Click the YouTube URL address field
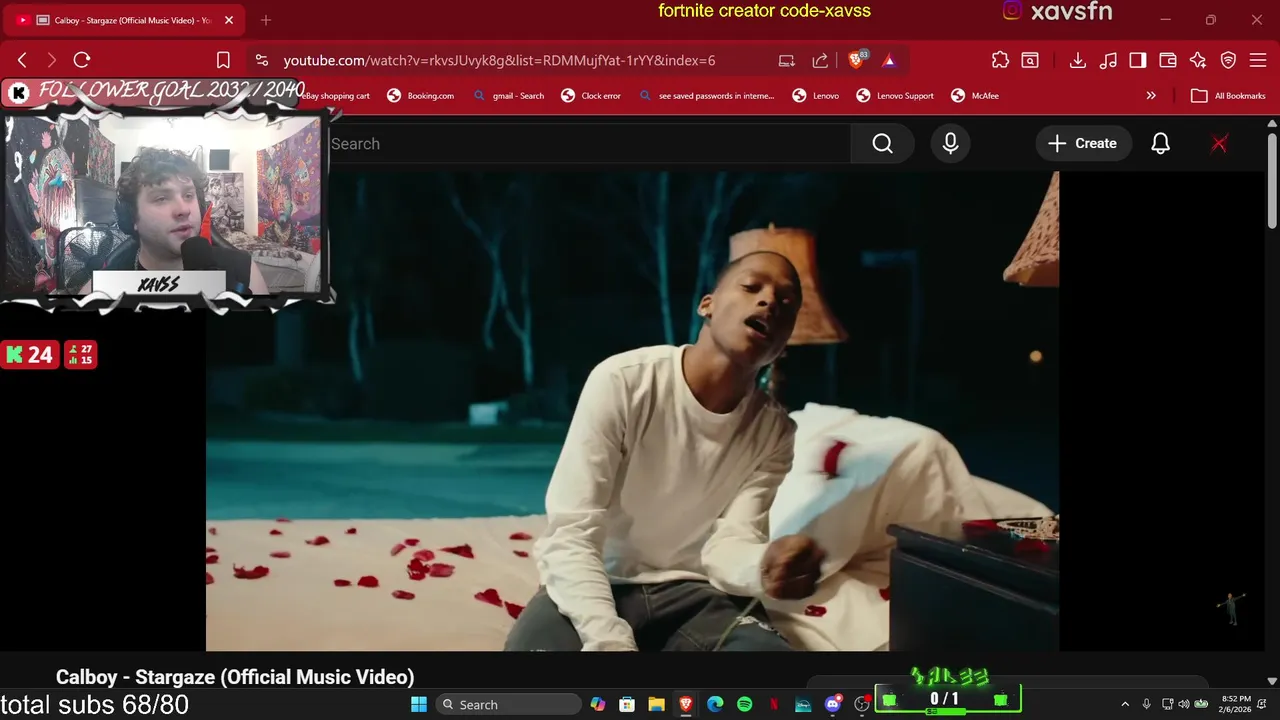The image size is (1280, 720). (499, 60)
